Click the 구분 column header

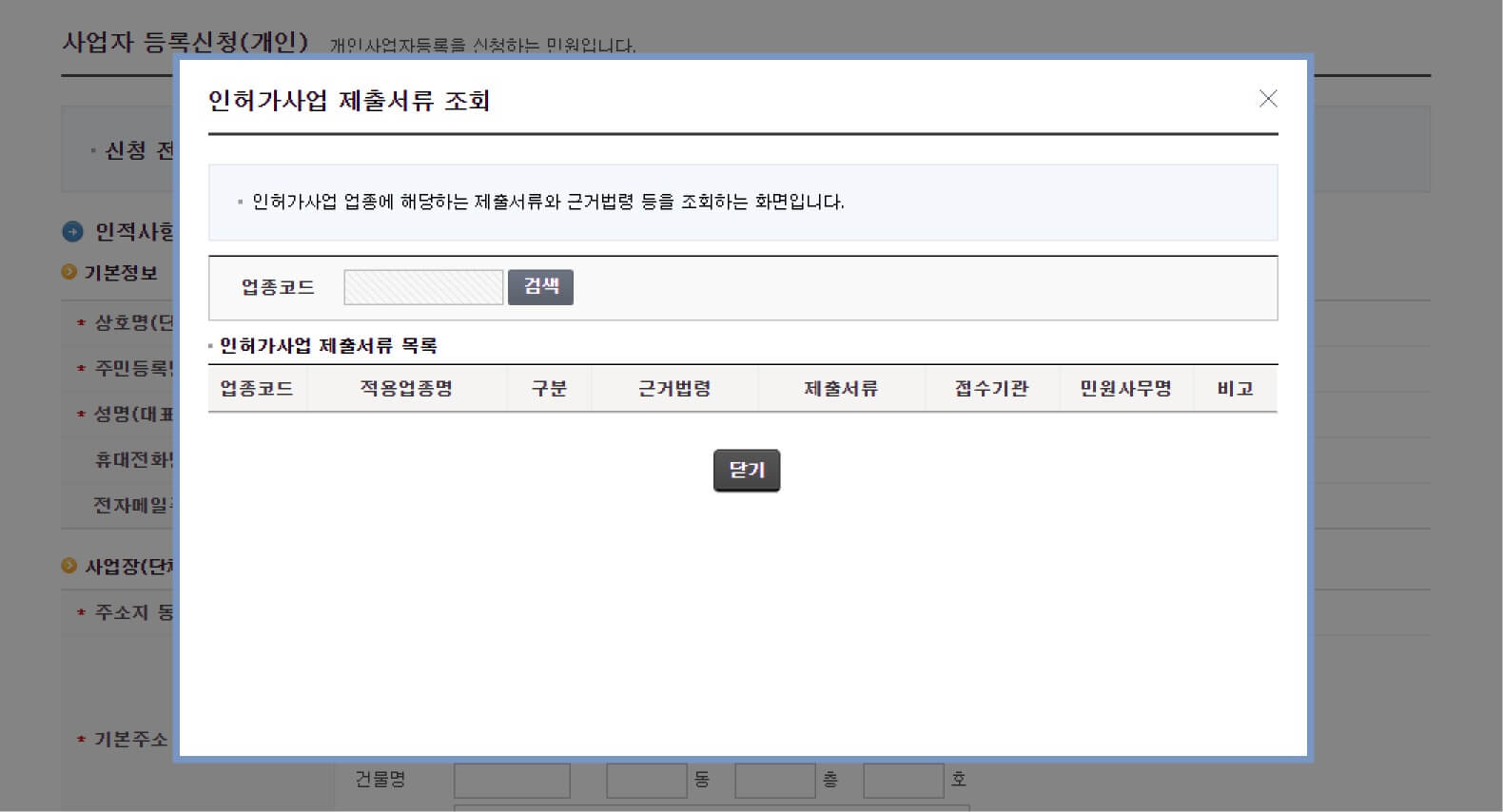point(549,389)
